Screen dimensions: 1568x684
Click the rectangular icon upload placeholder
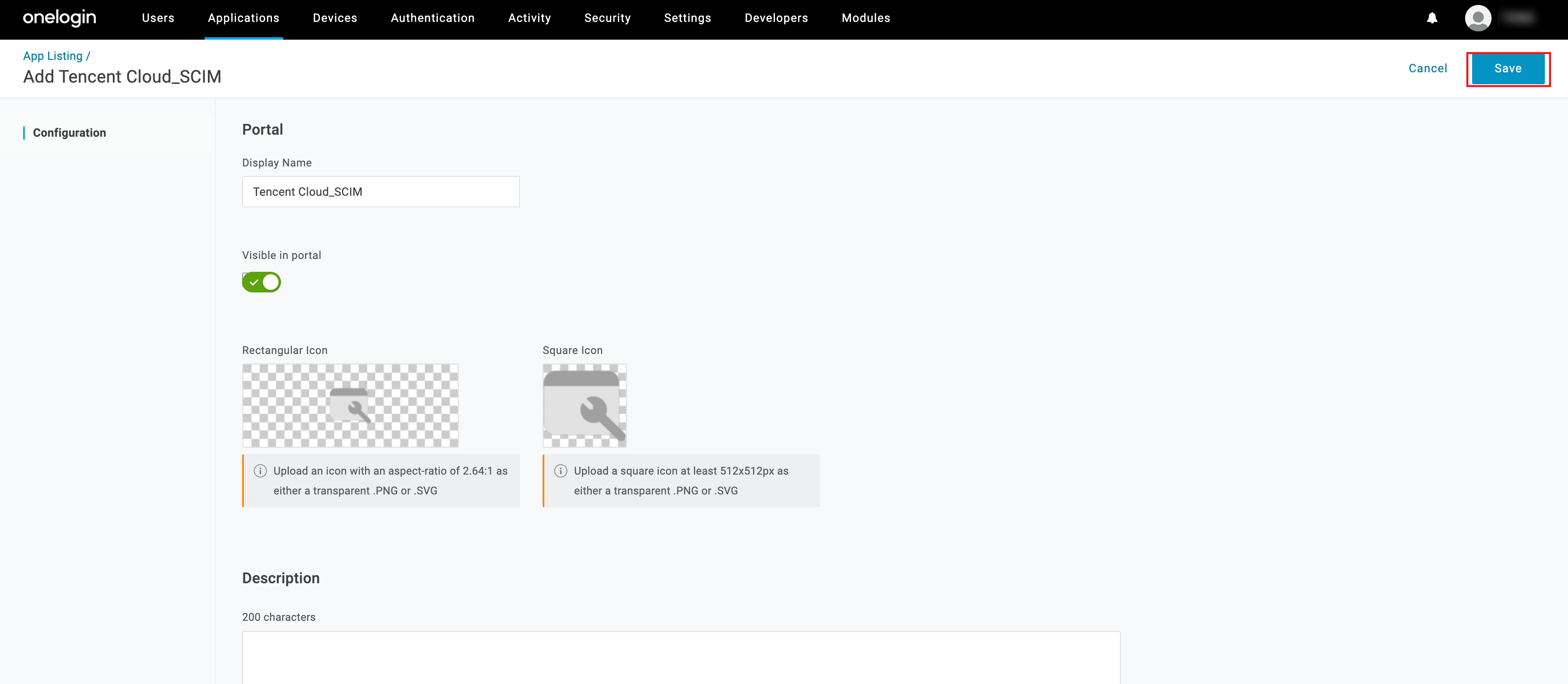350,405
